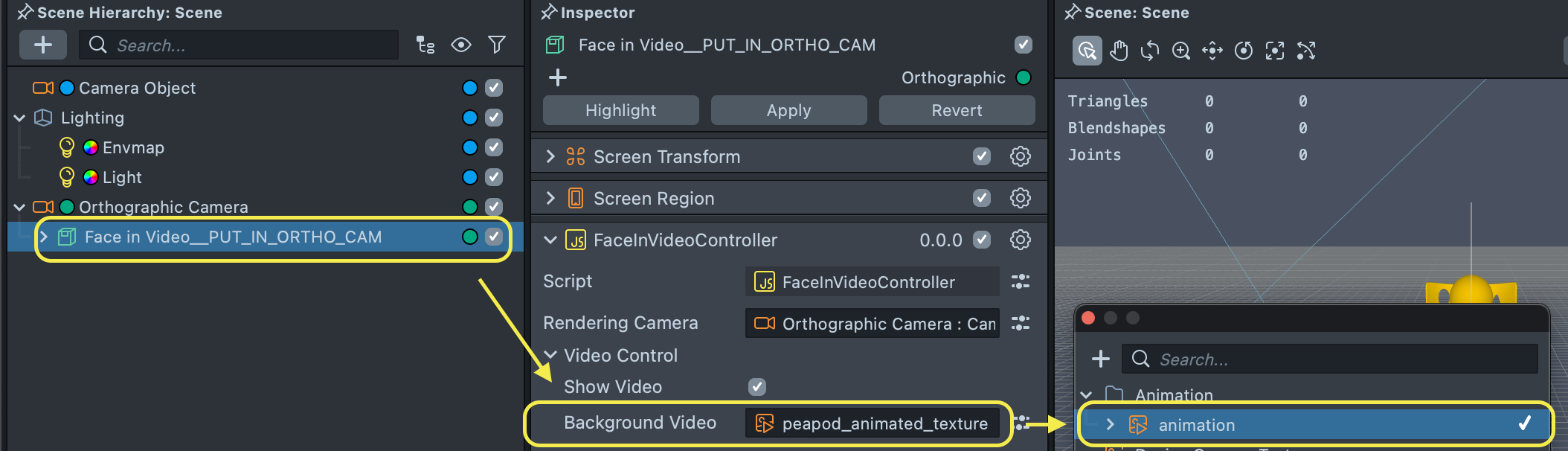Click the Orthographic green layer swatch
This screenshot has width=1568, height=451.
click(x=1024, y=77)
